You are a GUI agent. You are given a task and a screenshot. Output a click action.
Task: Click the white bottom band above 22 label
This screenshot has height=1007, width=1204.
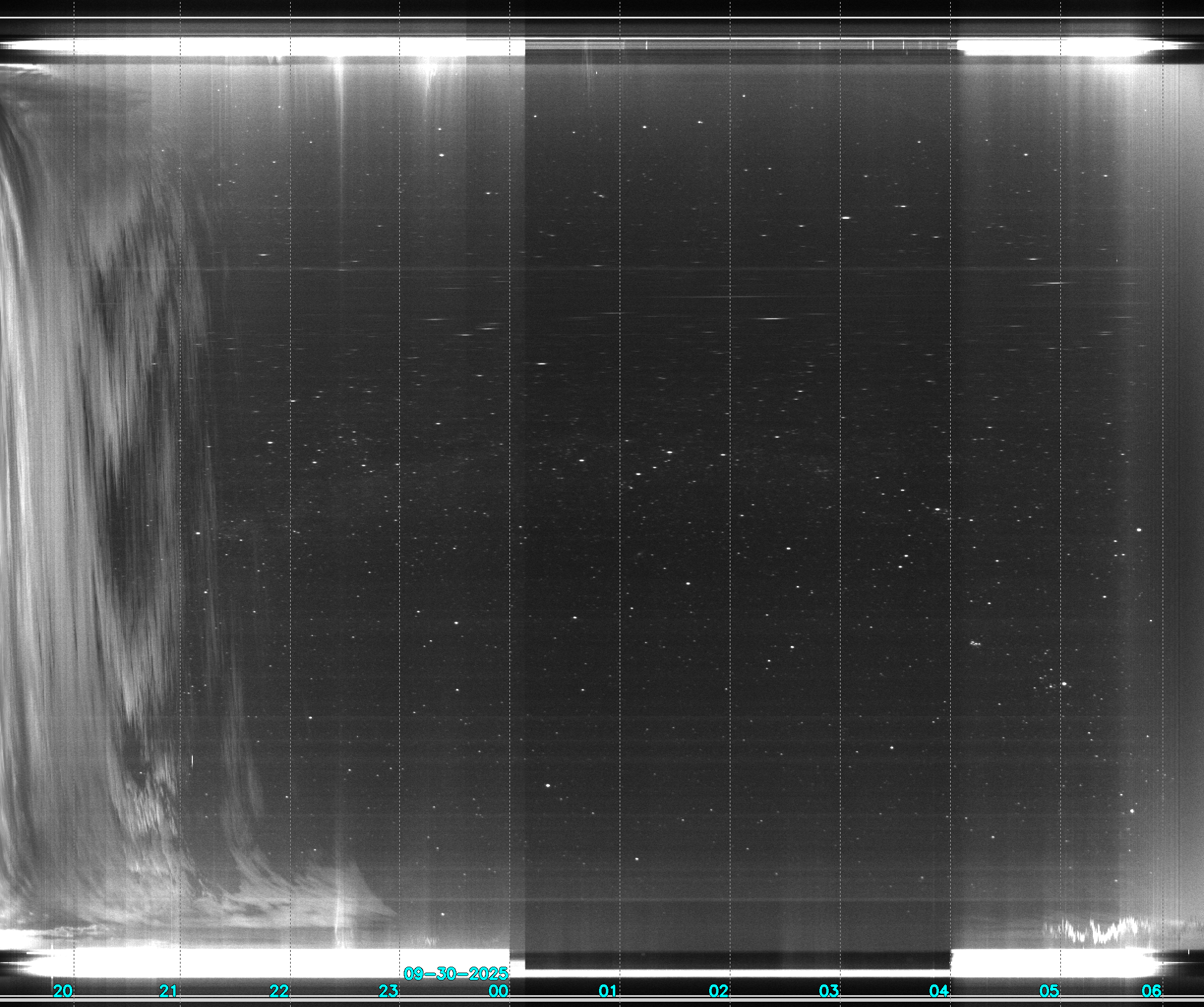(279, 963)
